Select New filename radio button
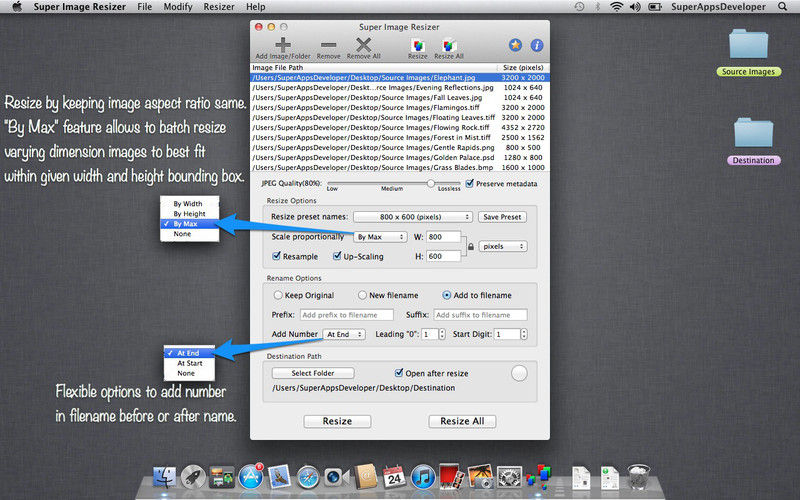 (x=362, y=295)
